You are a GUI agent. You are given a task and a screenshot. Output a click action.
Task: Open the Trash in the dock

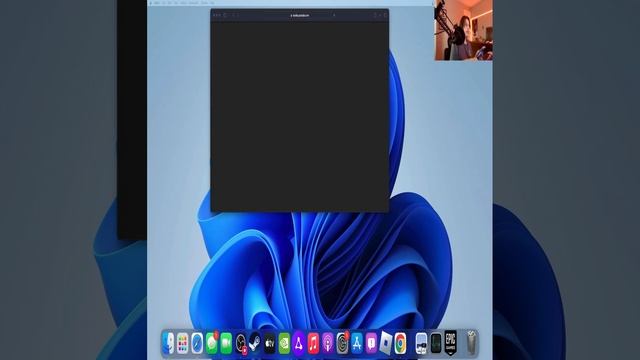[x=471, y=343]
